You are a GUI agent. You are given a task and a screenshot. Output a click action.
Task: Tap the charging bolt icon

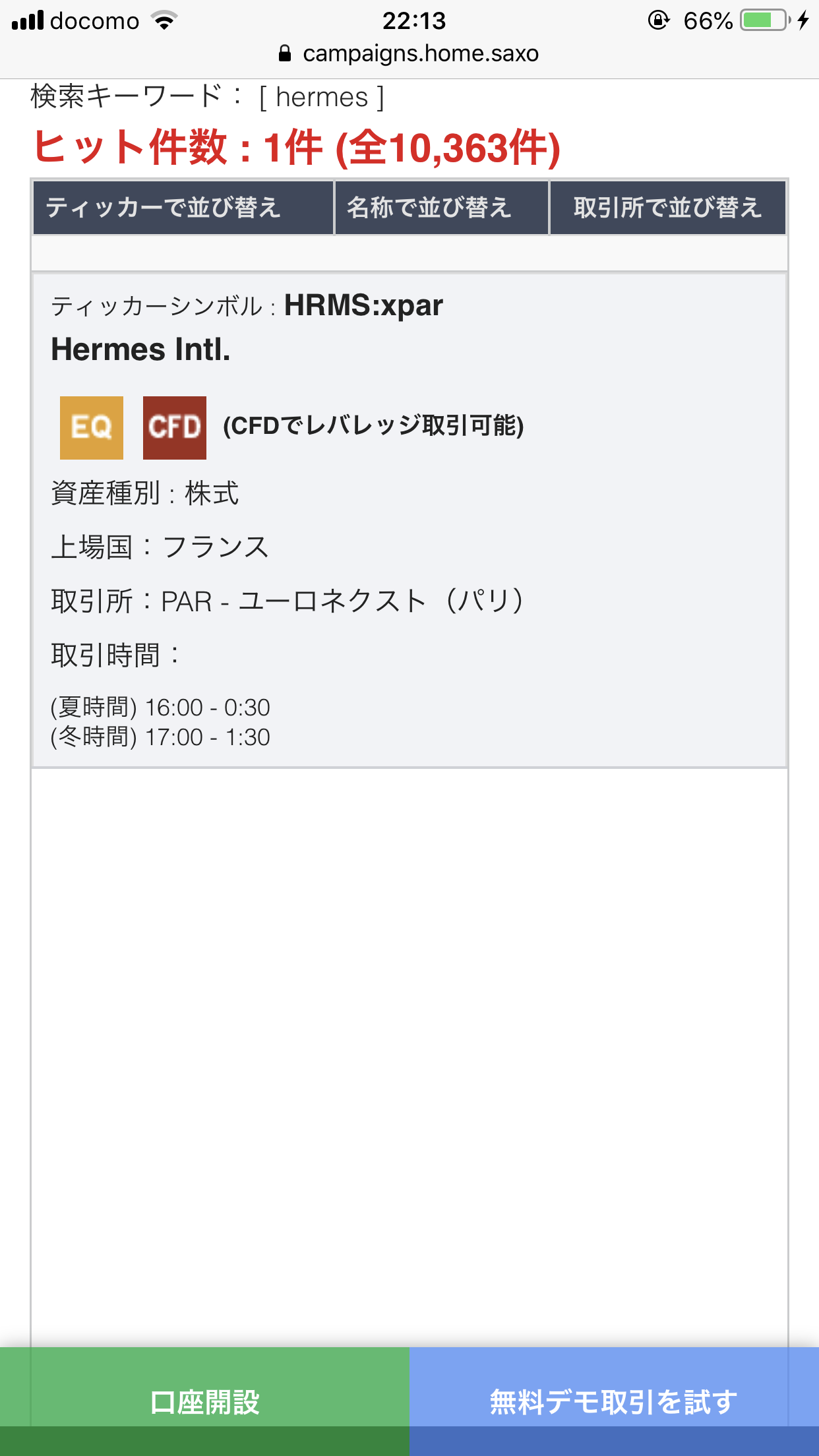point(803,20)
